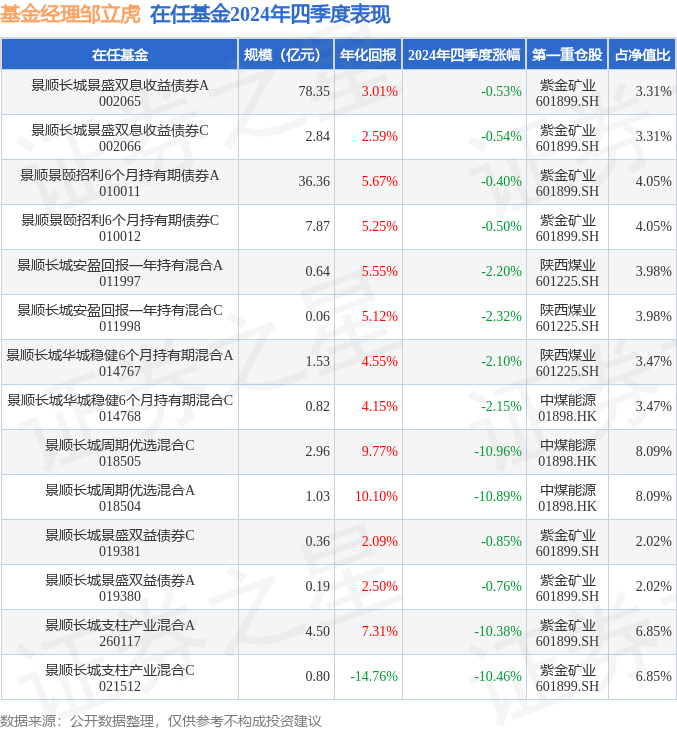The width and height of the screenshot is (677, 730).
Task: Click quarterly change -0.40%
Action: click(501, 181)
